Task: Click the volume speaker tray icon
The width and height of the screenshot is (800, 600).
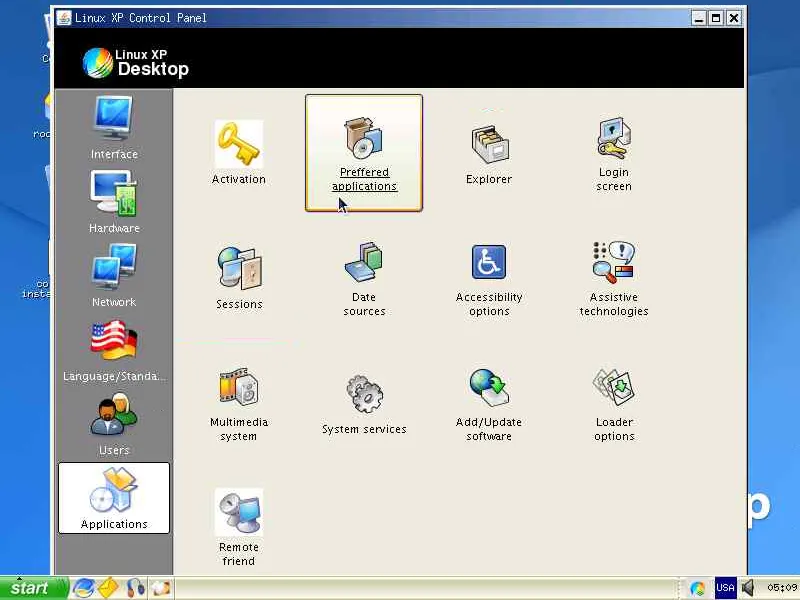Action: pos(748,588)
